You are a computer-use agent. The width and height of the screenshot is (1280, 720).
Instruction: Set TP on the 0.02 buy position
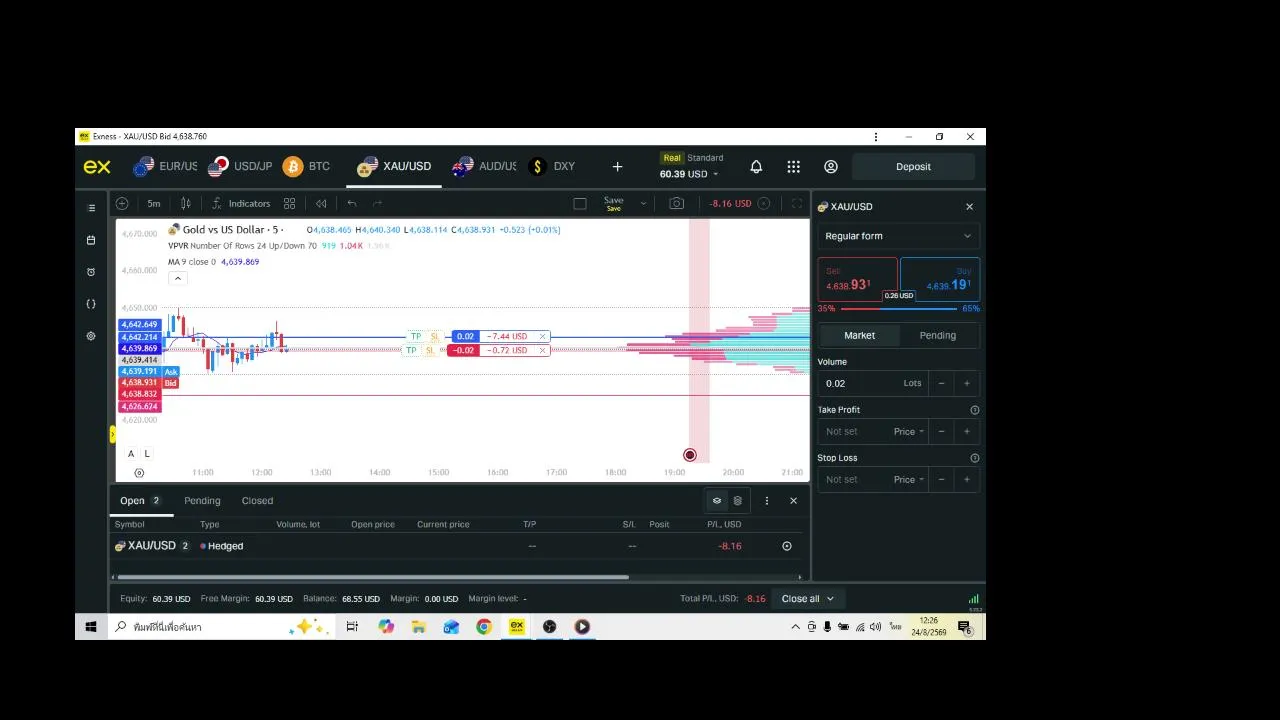click(x=416, y=336)
